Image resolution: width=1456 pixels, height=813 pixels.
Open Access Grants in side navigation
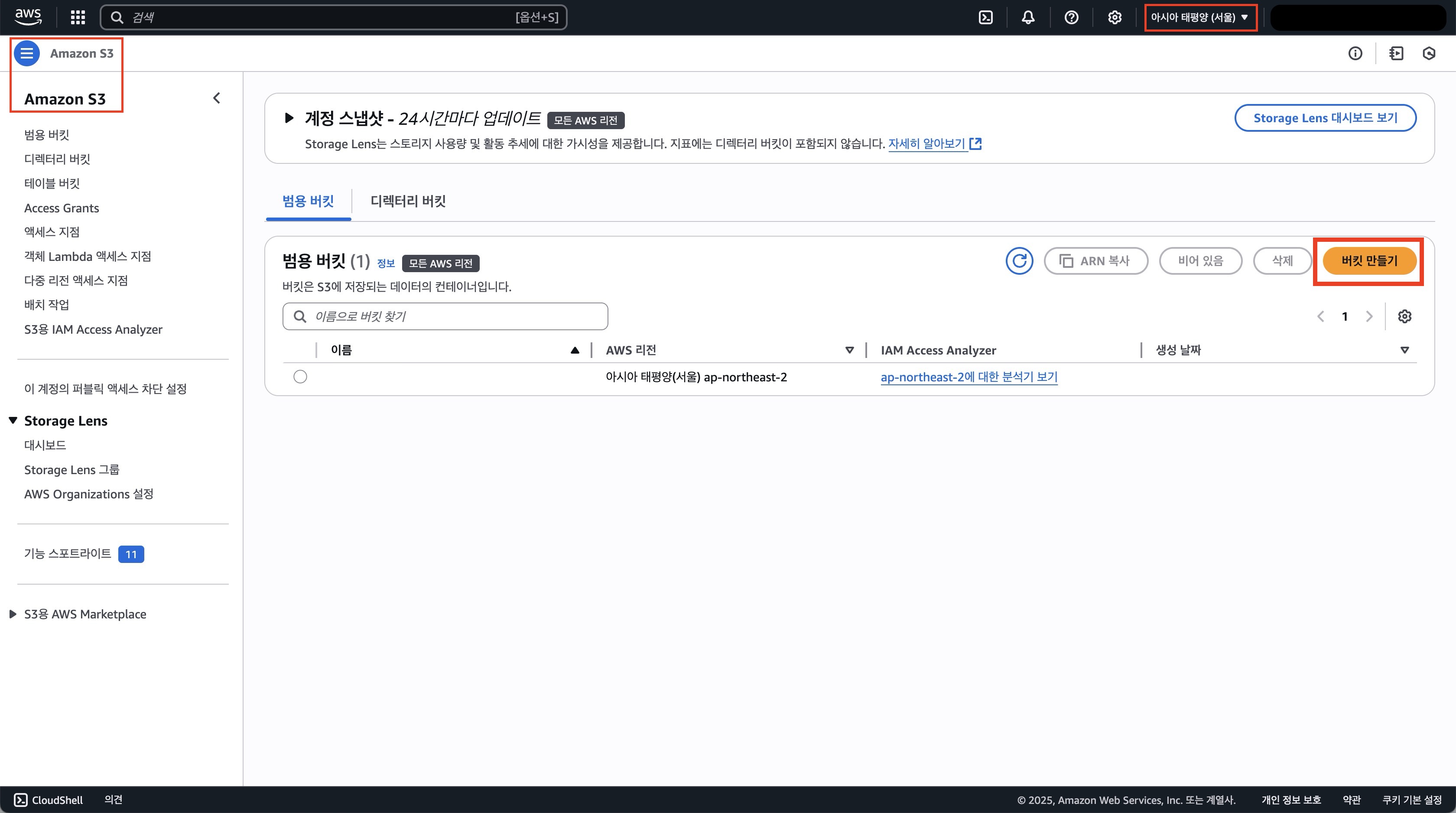[62, 208]
